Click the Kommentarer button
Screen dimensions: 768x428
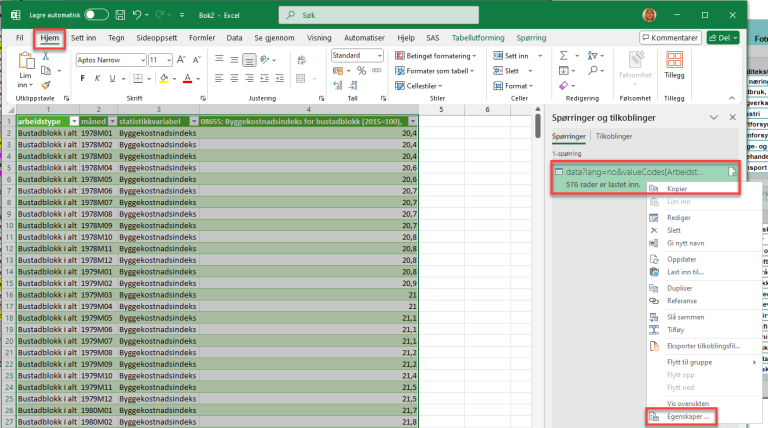(669, 37)
